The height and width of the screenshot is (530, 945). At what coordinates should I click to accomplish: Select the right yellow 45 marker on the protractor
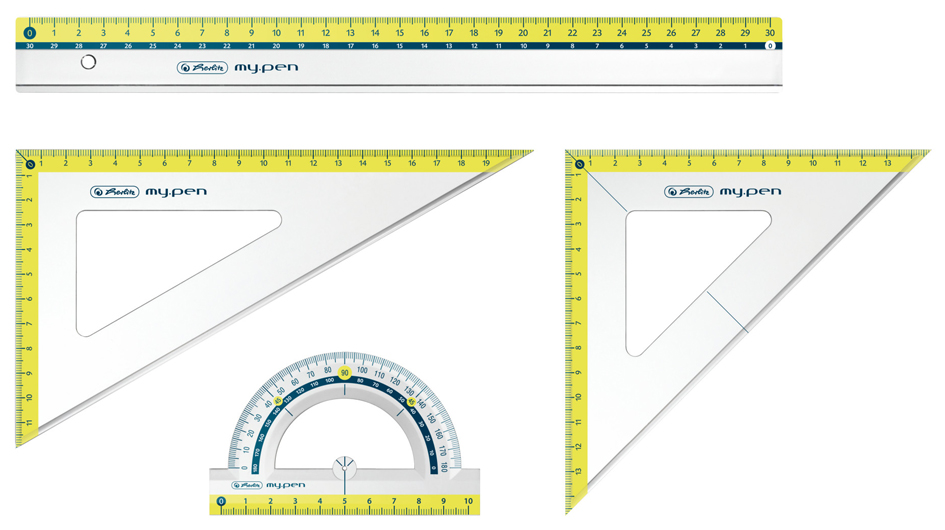[x=410, y=402]
